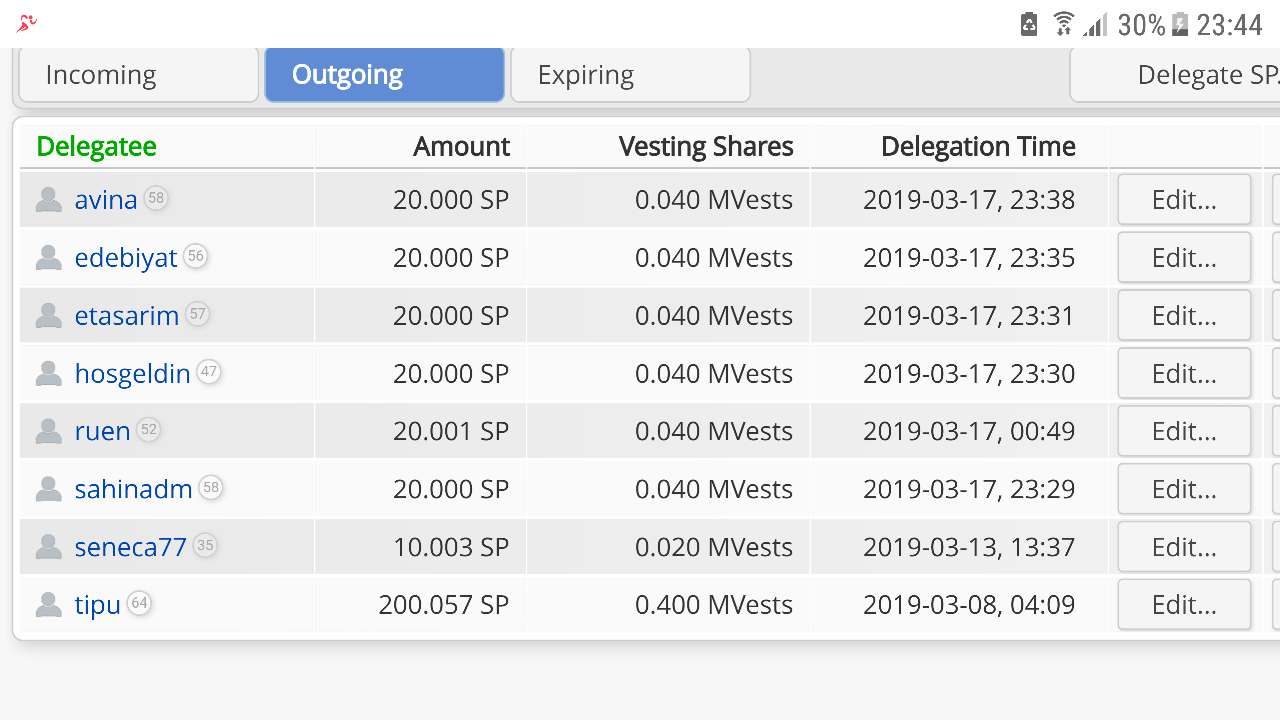Switch to the Incoming tab

pyautogui.click(x=138, y=75)
